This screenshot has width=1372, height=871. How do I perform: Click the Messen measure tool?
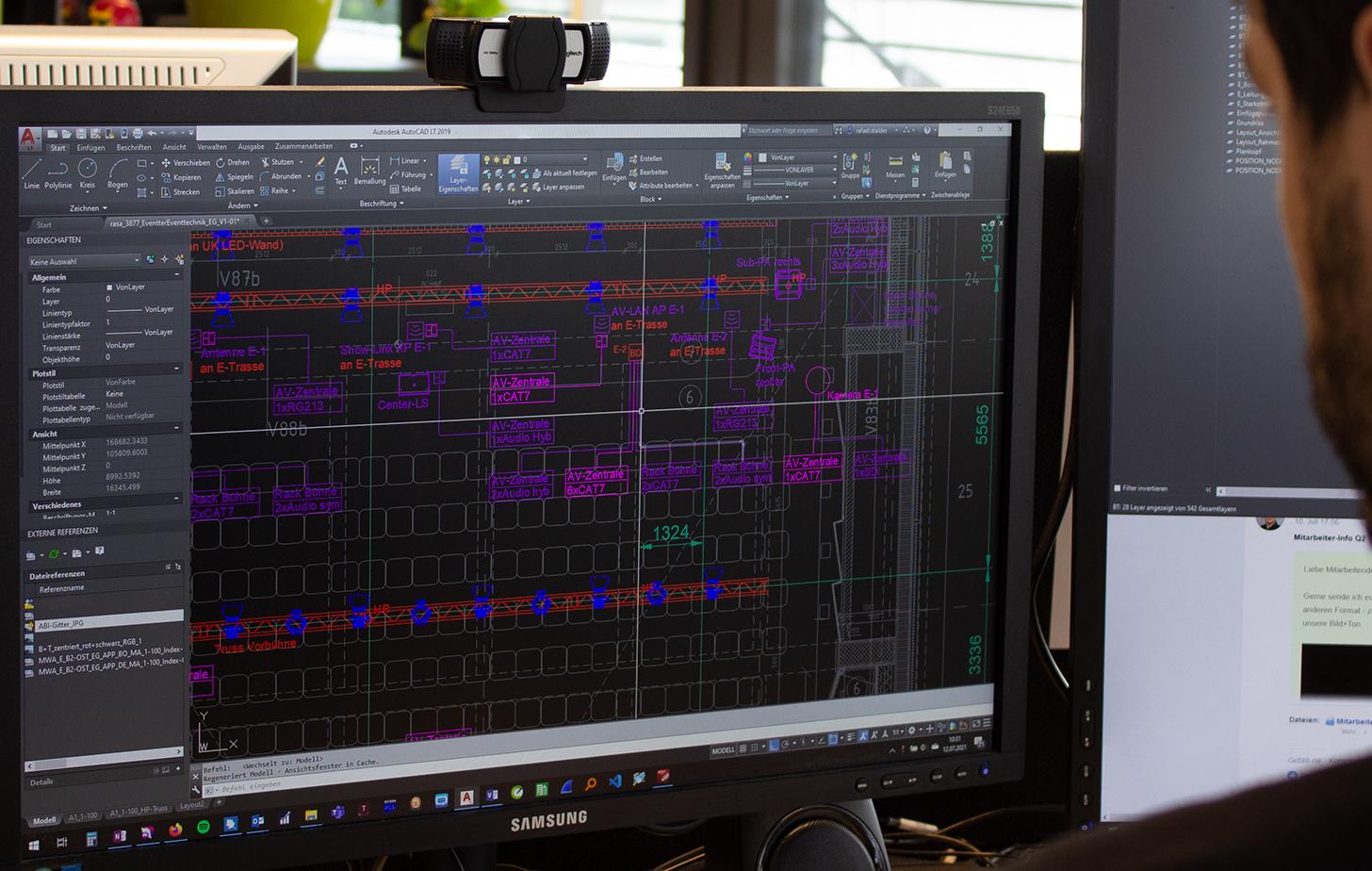[895, 166]
